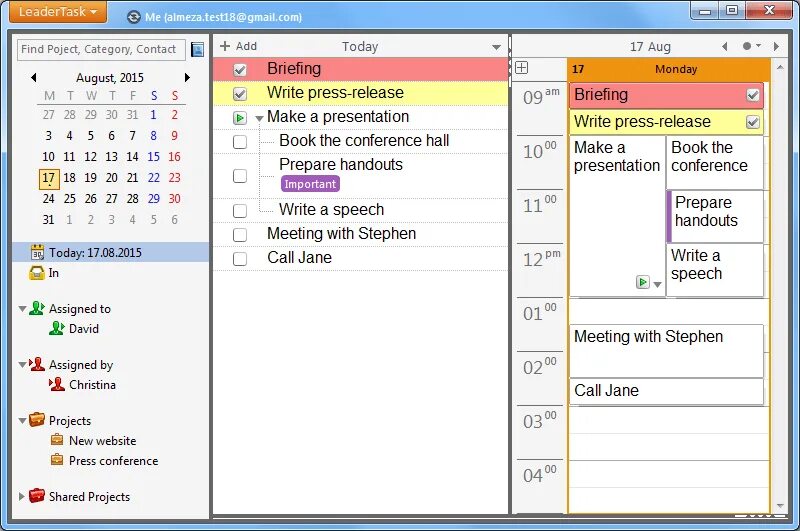Click the Today calendar icon in sidebar

(37, 252)
